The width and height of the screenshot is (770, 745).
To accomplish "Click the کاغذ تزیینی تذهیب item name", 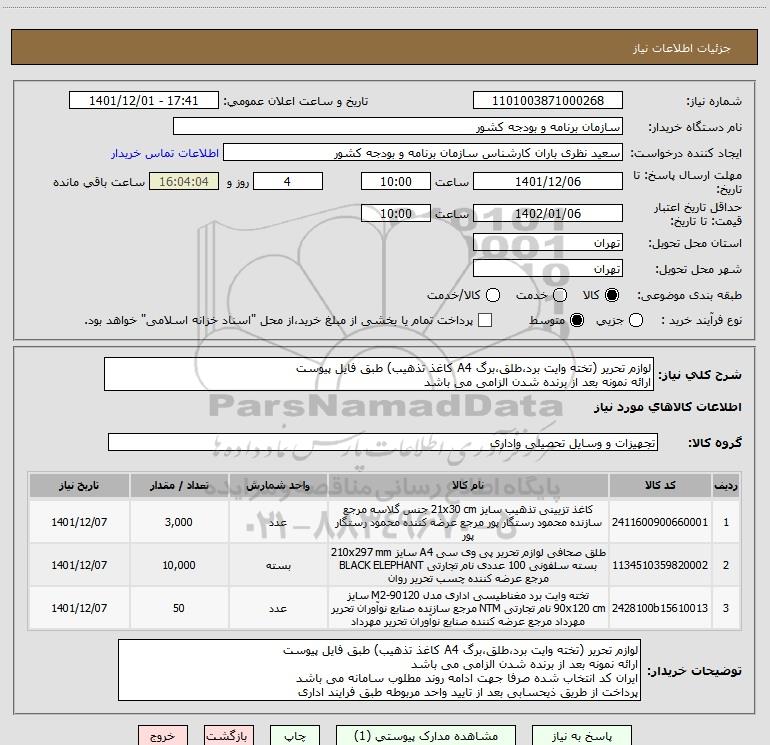I will (x=468, y=523).
